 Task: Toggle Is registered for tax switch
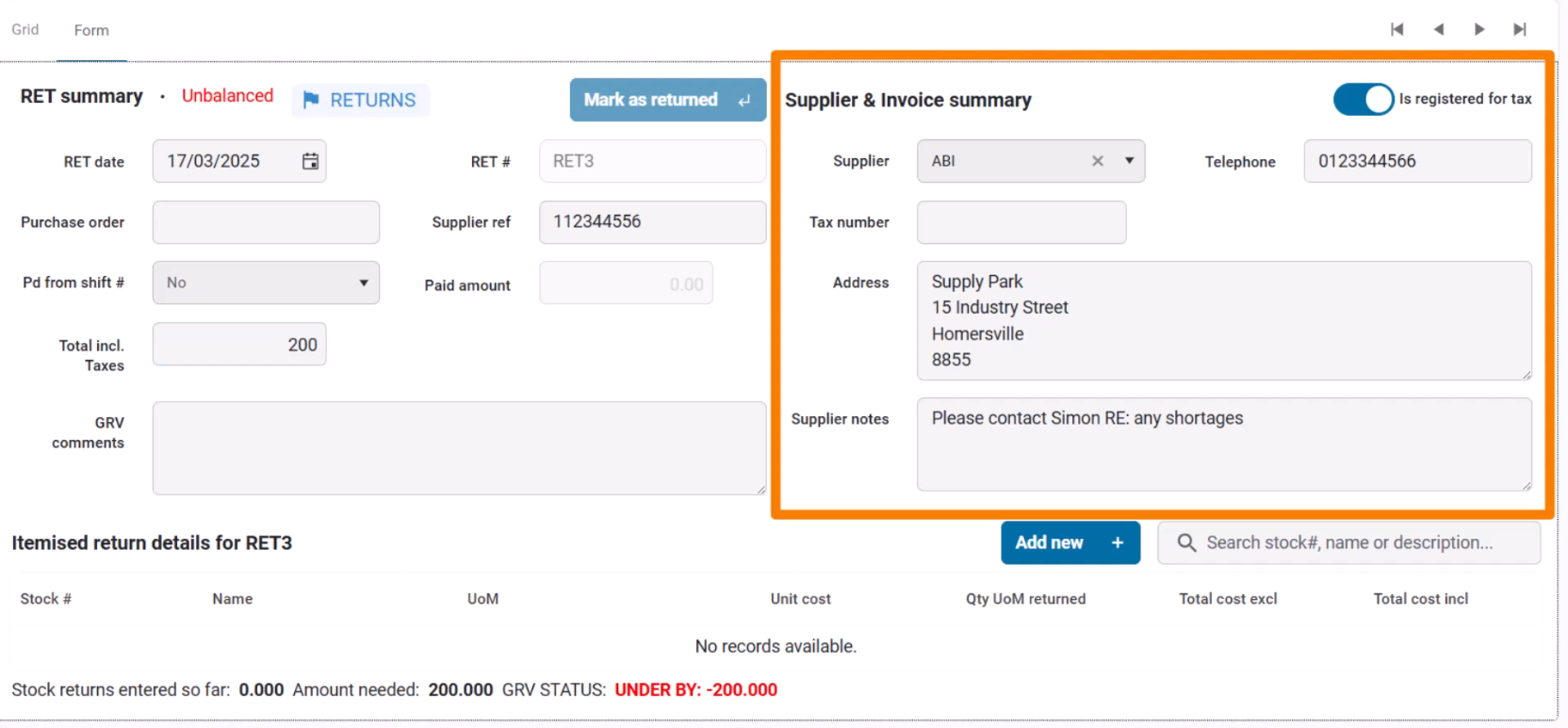pos(1363,99)
